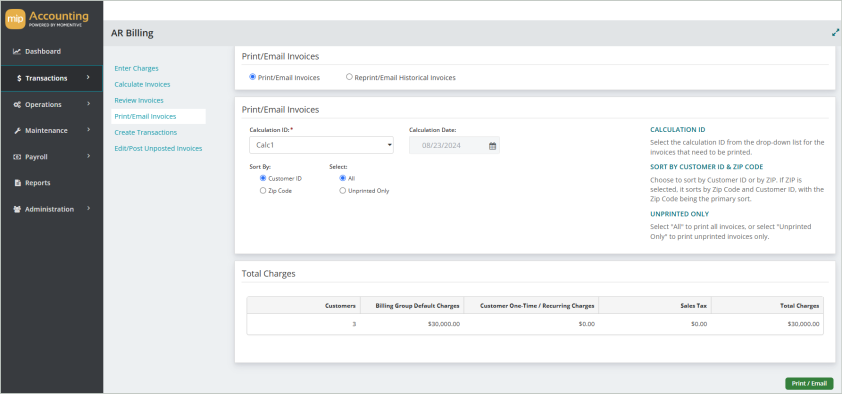This screenshot has height=394, width=842.
Task: Click the green Print / Email button
Action: (809, 383)
